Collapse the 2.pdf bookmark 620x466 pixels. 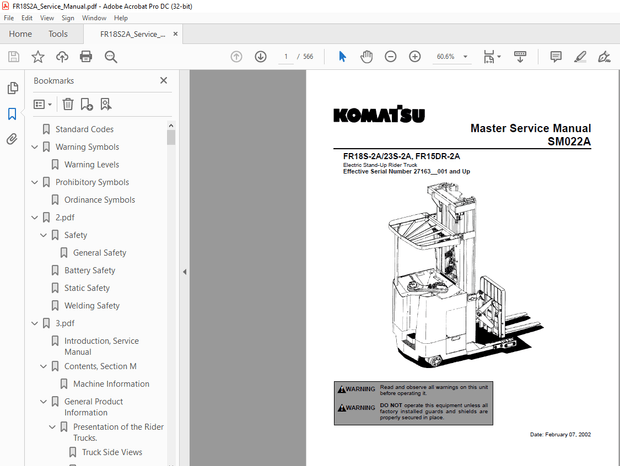tap(35, 217)
